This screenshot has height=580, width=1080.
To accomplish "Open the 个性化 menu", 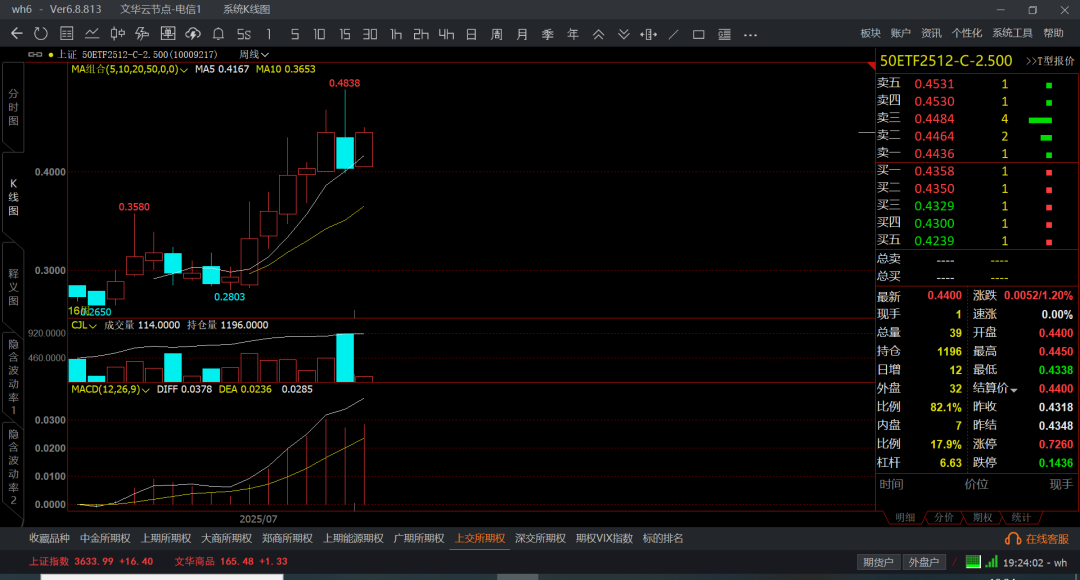I will [x=966, y=33].
